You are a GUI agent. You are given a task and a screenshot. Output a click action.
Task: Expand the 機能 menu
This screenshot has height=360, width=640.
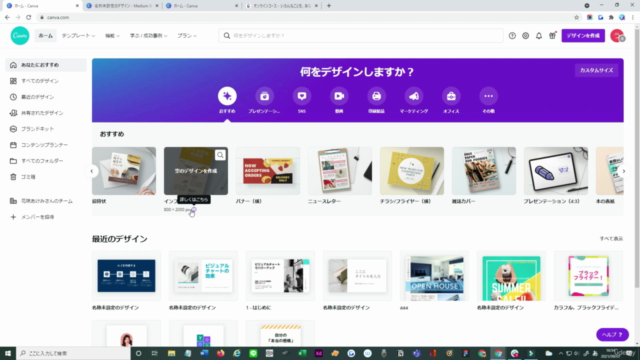[112, 36]
